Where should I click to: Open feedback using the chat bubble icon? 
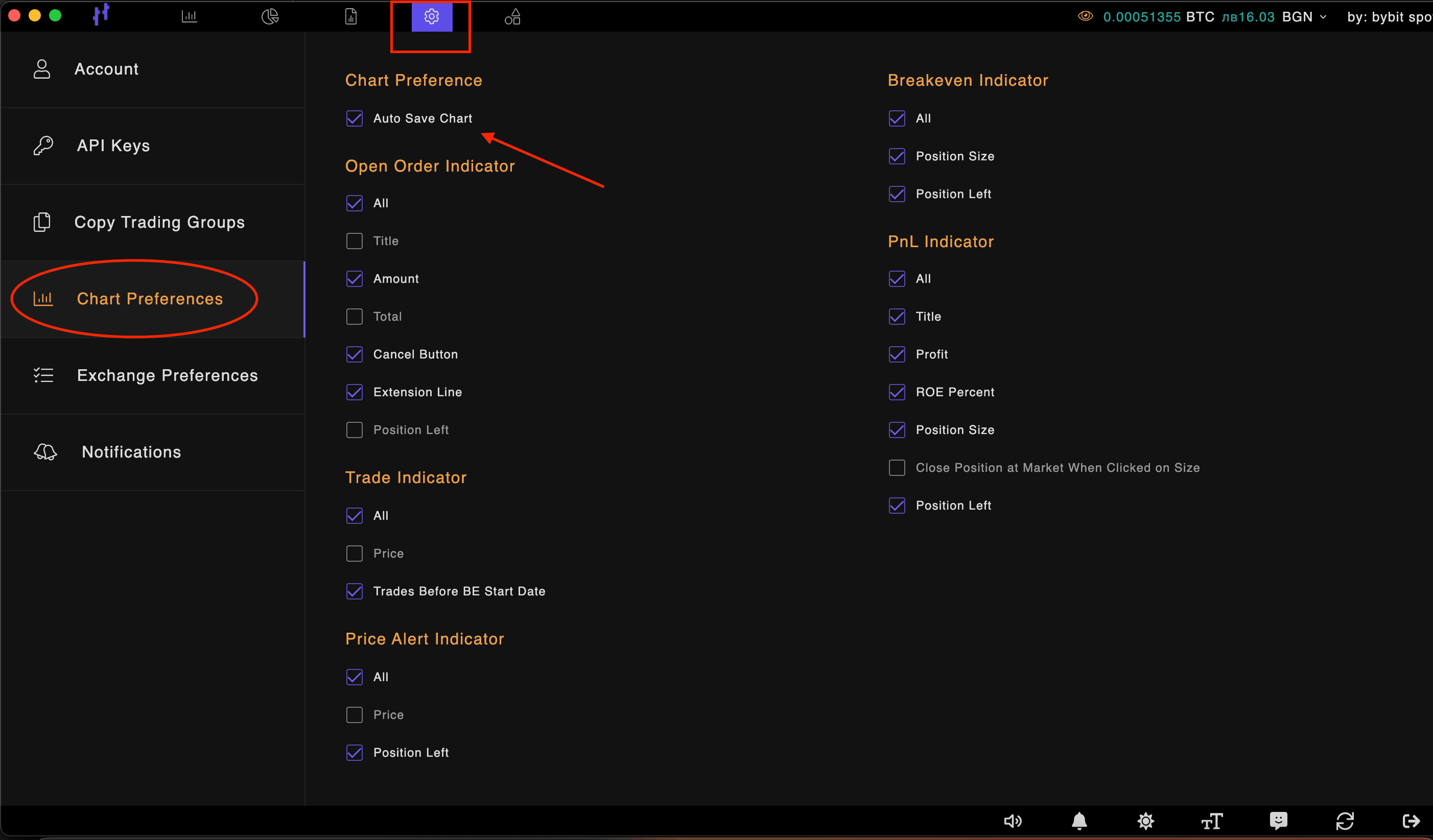pos(1278,821)
